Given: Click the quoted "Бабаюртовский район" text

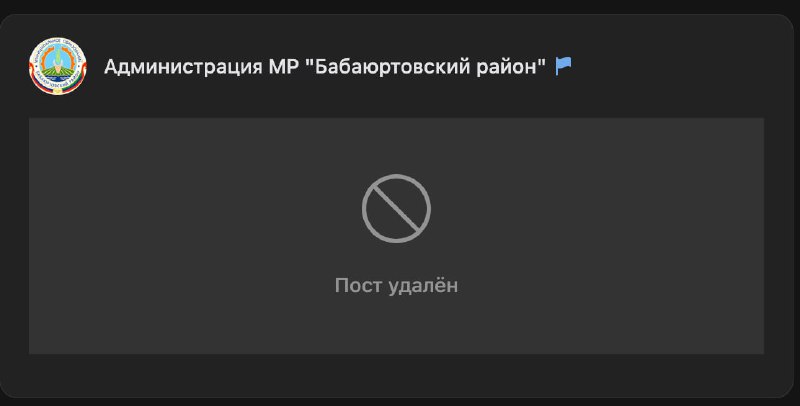Looking at the screenshot, I should 425,66.
